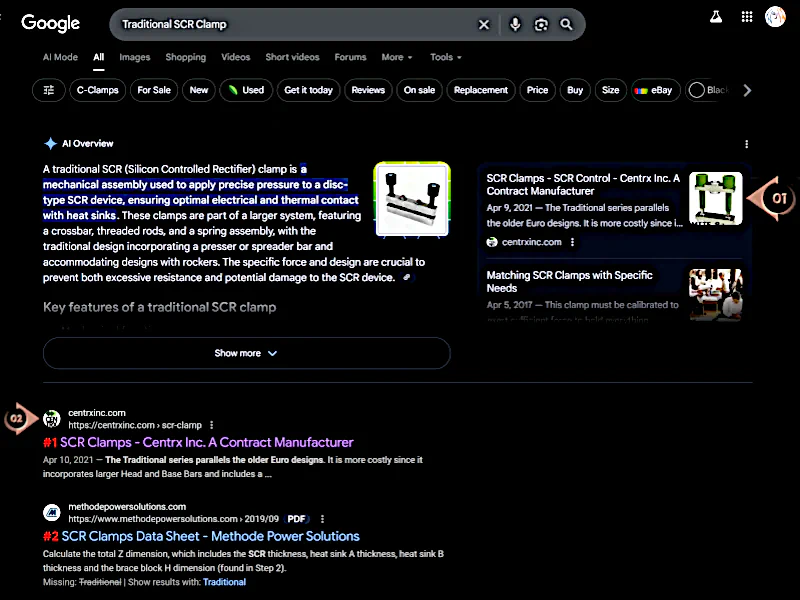The width and height of the screenshot is (800, 600).
Task: Open AI Overview three-dot options menu
Action: tap(747, 144)
